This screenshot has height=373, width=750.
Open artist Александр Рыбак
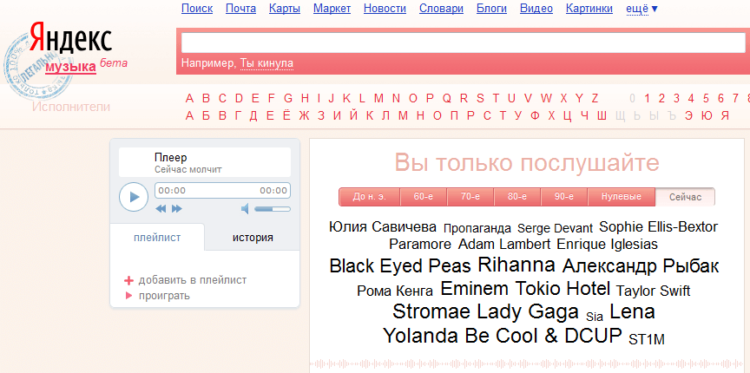click(640, 266)
